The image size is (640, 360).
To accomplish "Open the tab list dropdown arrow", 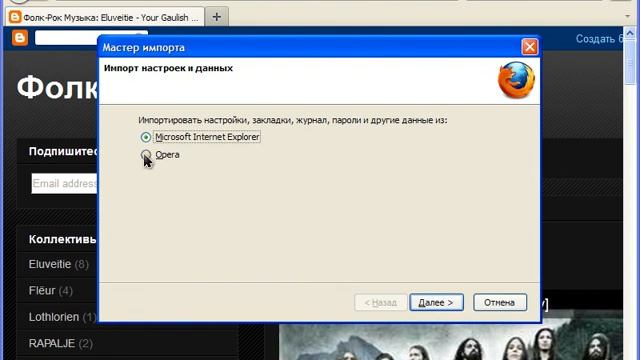I will (627, 16).
